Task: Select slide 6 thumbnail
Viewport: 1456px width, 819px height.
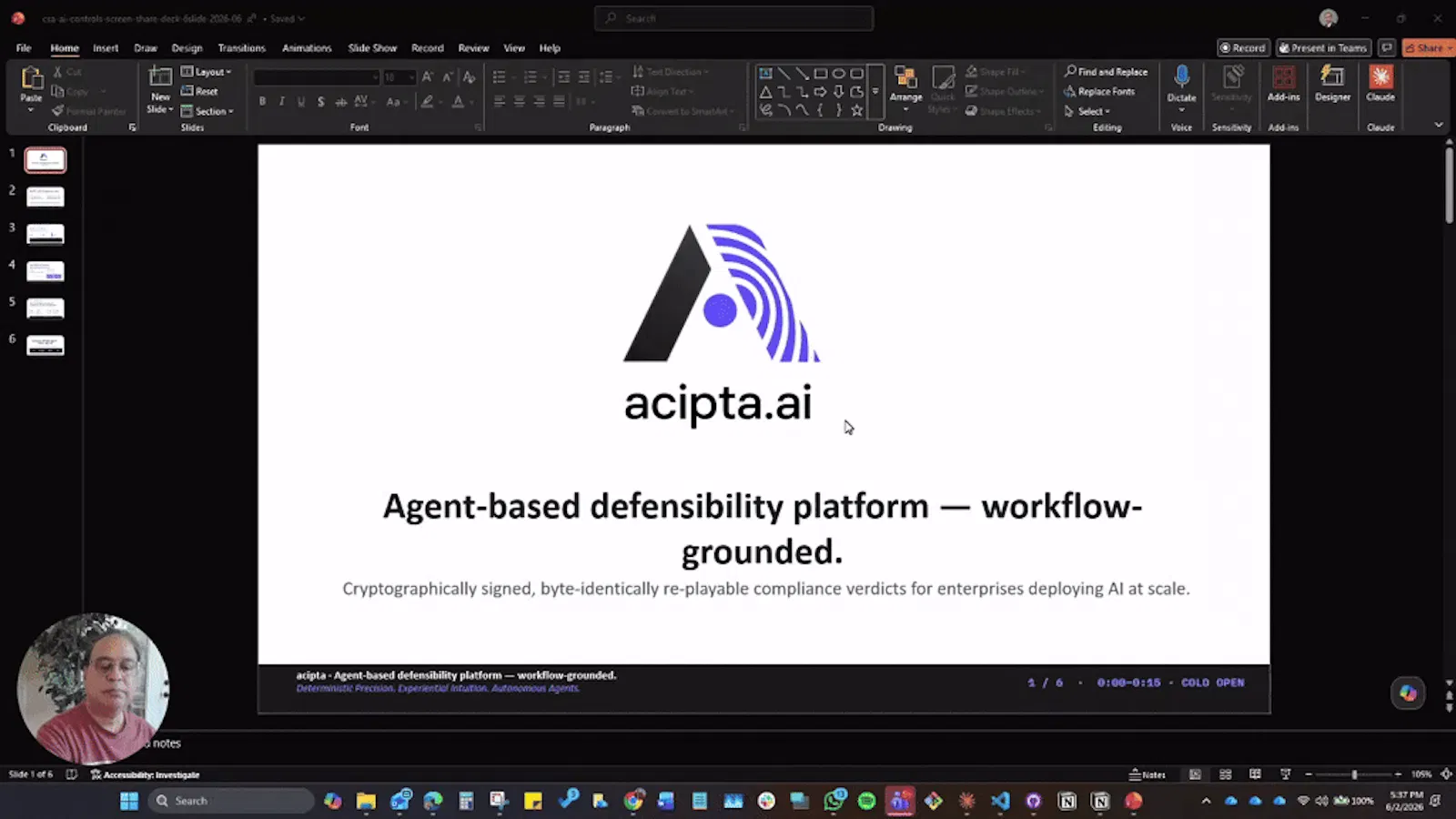Action: 45,346
